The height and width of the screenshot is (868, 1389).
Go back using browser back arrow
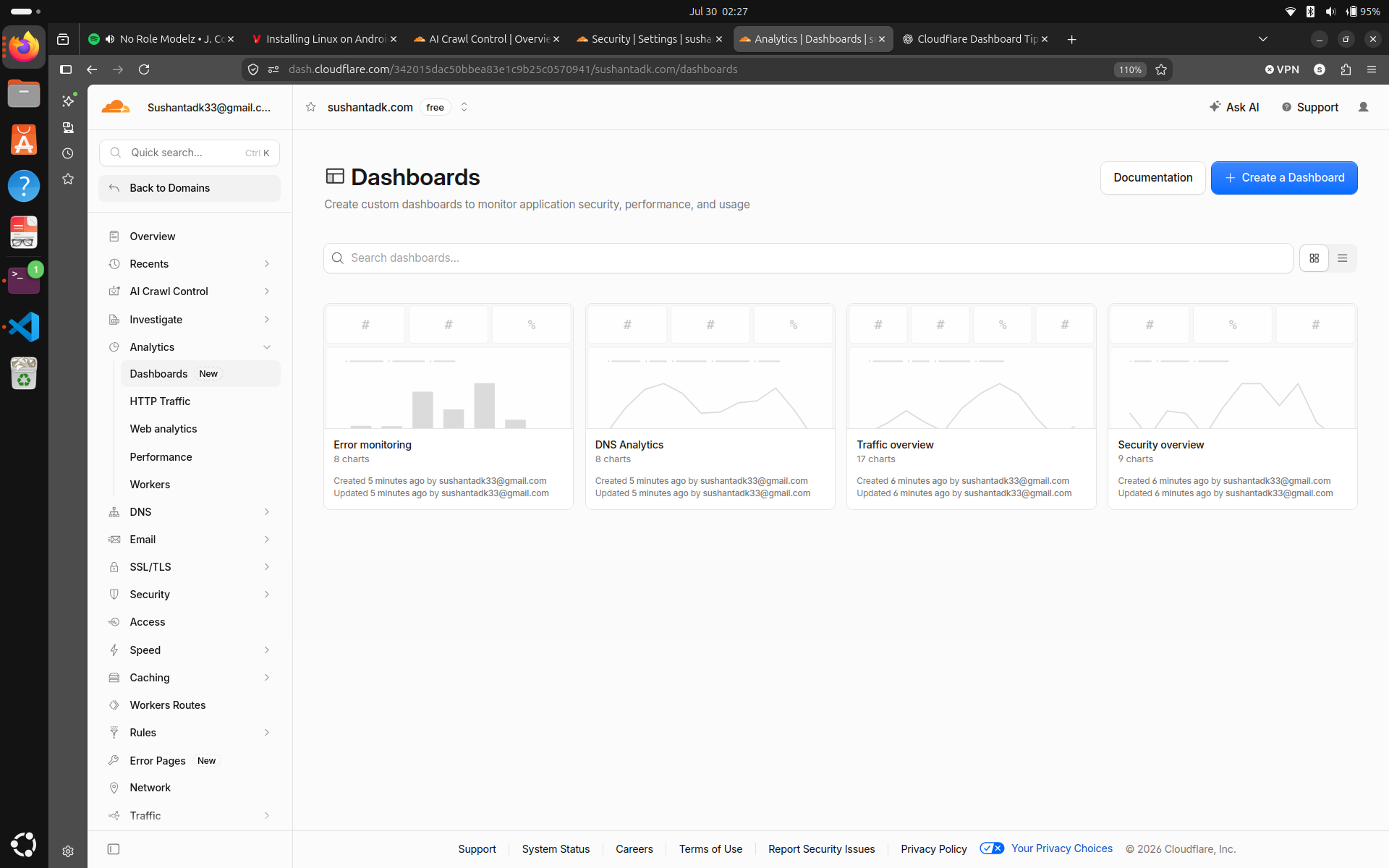point(92,69)
